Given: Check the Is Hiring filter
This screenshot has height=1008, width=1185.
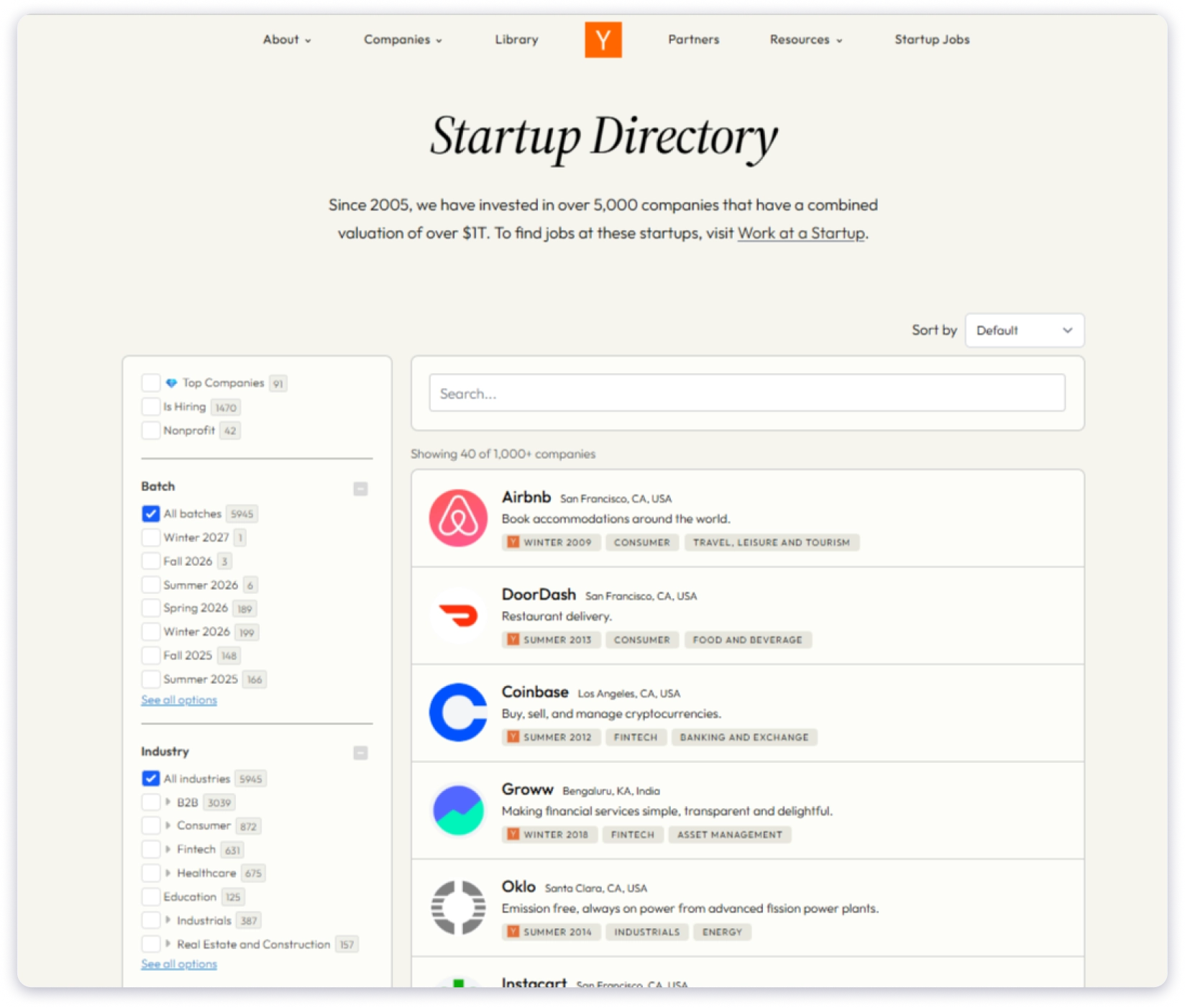Looking at the screenshot, I should coord(151,406).
